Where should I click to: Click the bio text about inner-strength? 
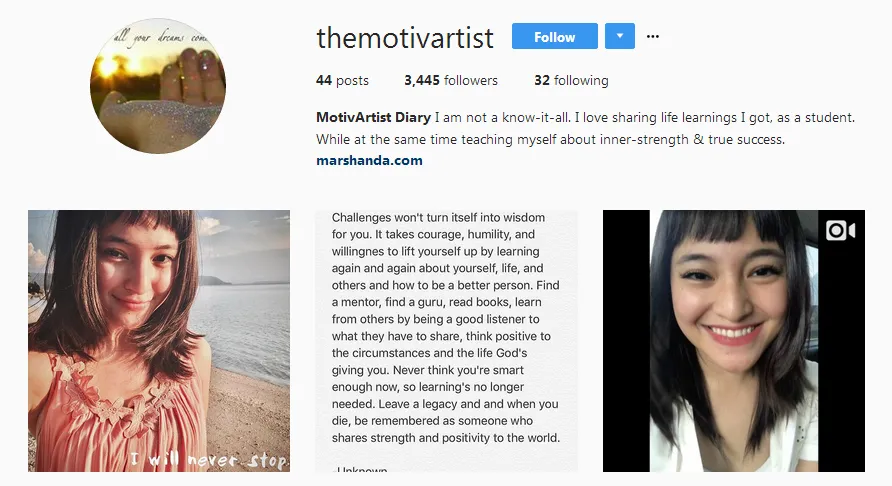(x=551, y=139)
